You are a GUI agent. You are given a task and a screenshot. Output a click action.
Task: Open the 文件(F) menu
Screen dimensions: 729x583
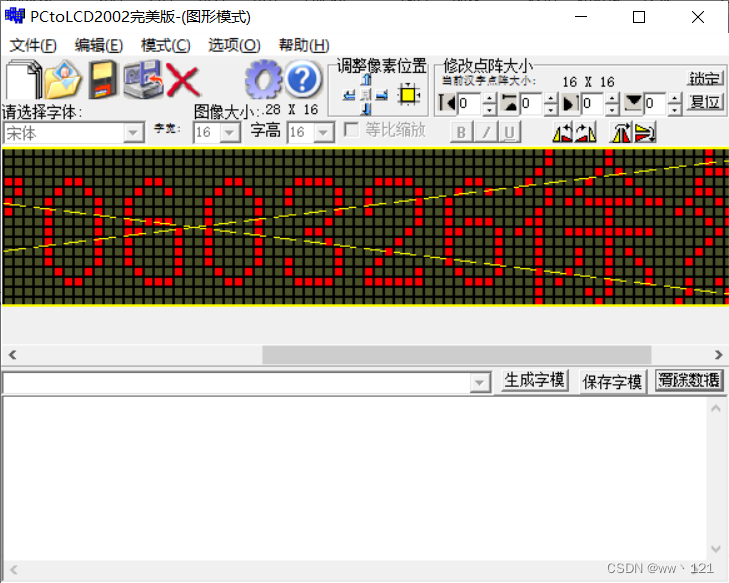(33, 46)
